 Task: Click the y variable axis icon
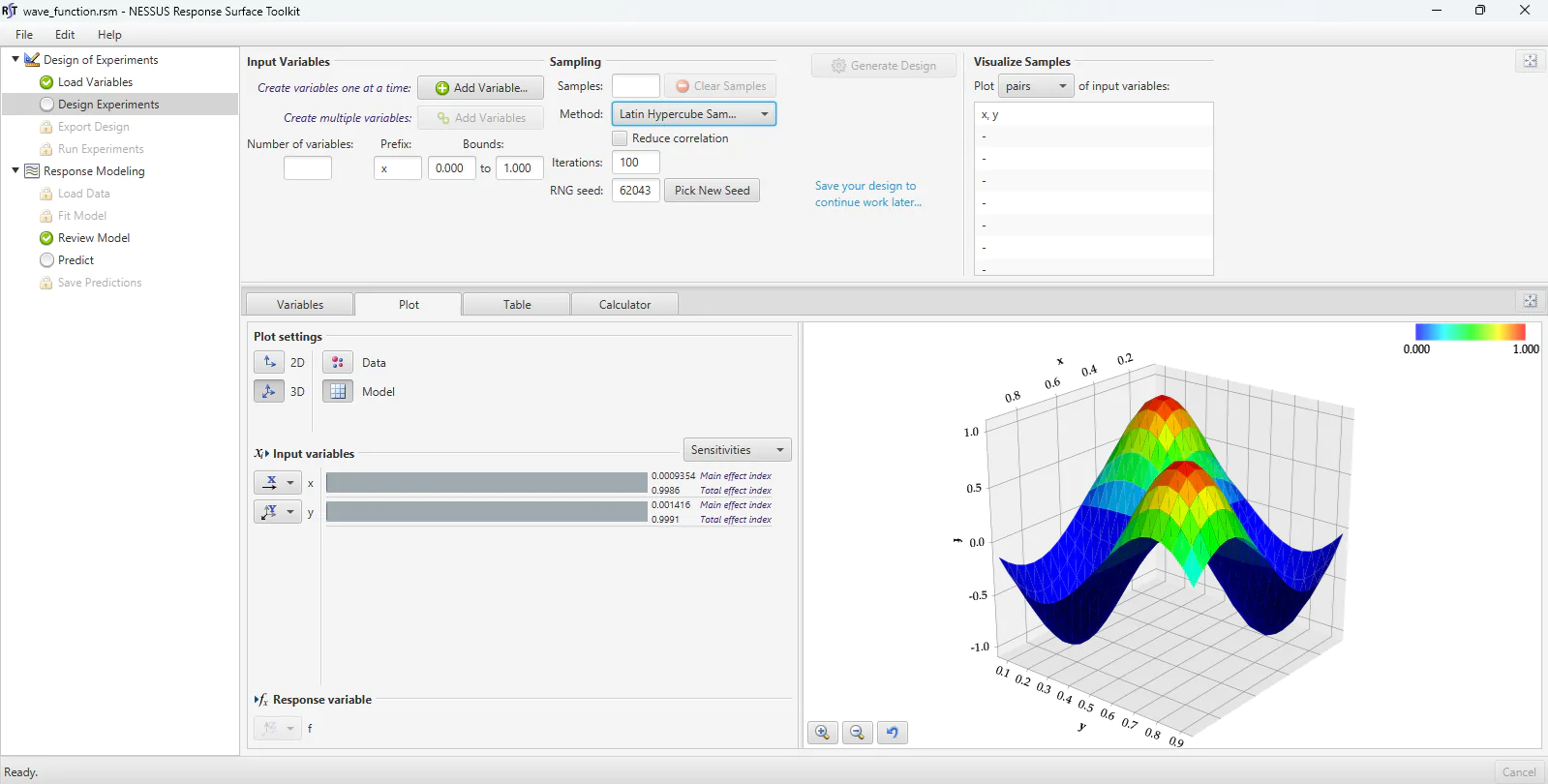point(270,511)
